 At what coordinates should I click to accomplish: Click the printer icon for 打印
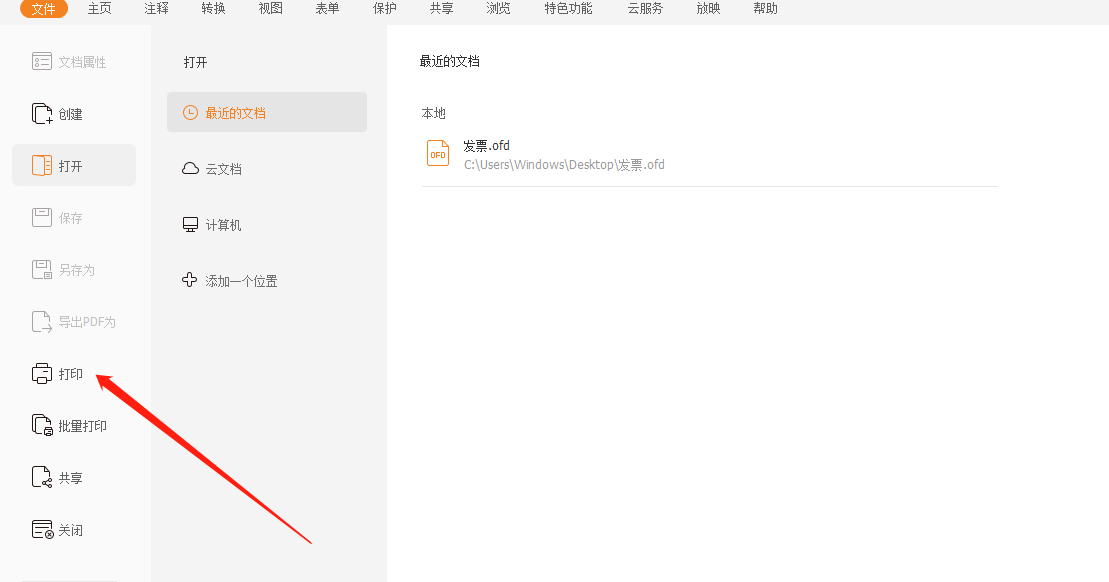pyautogui.click(x=41, y=374)
